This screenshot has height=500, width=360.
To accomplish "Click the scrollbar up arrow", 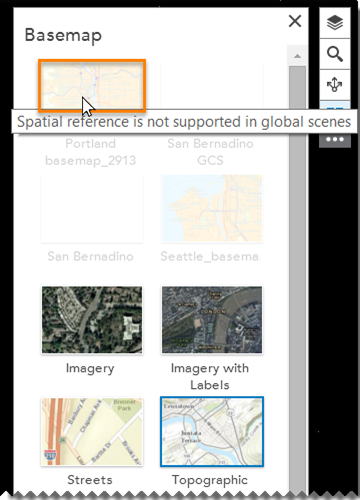I will (297, 56).
